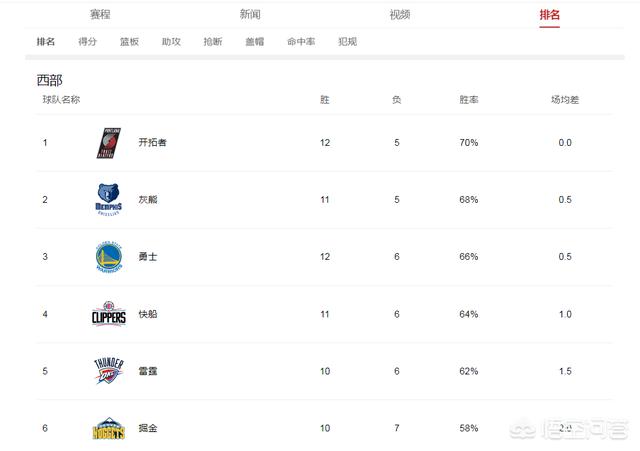Open the 视频 video tab
This screenshot has height=451, width=640.
400,15
